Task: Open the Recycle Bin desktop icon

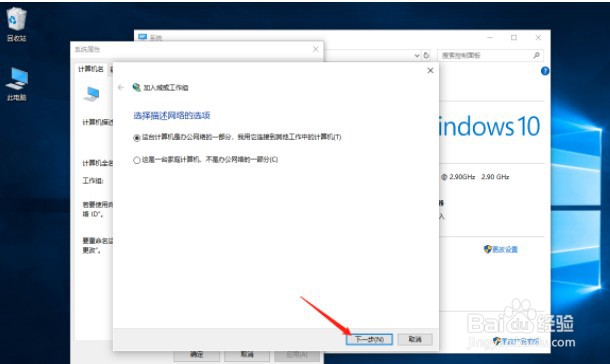Action: point(16,24)
